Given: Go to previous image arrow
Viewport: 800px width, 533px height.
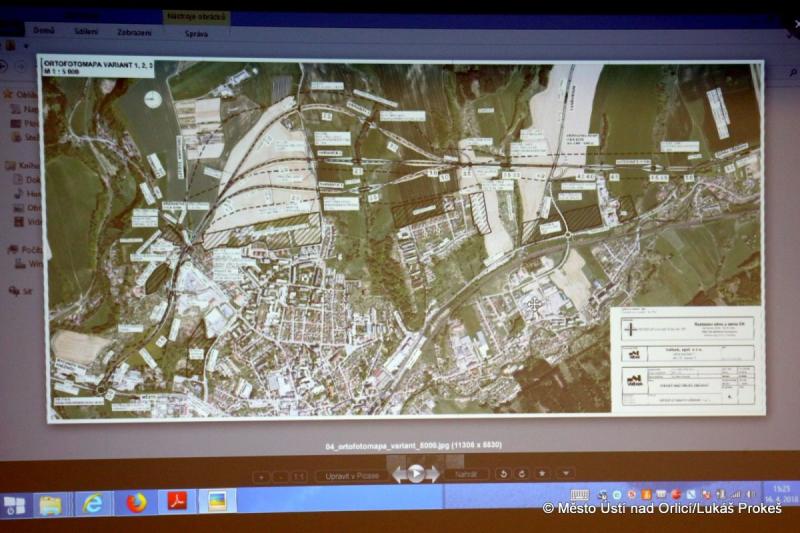Looking at the screenshot, I should tap(399, 475).
